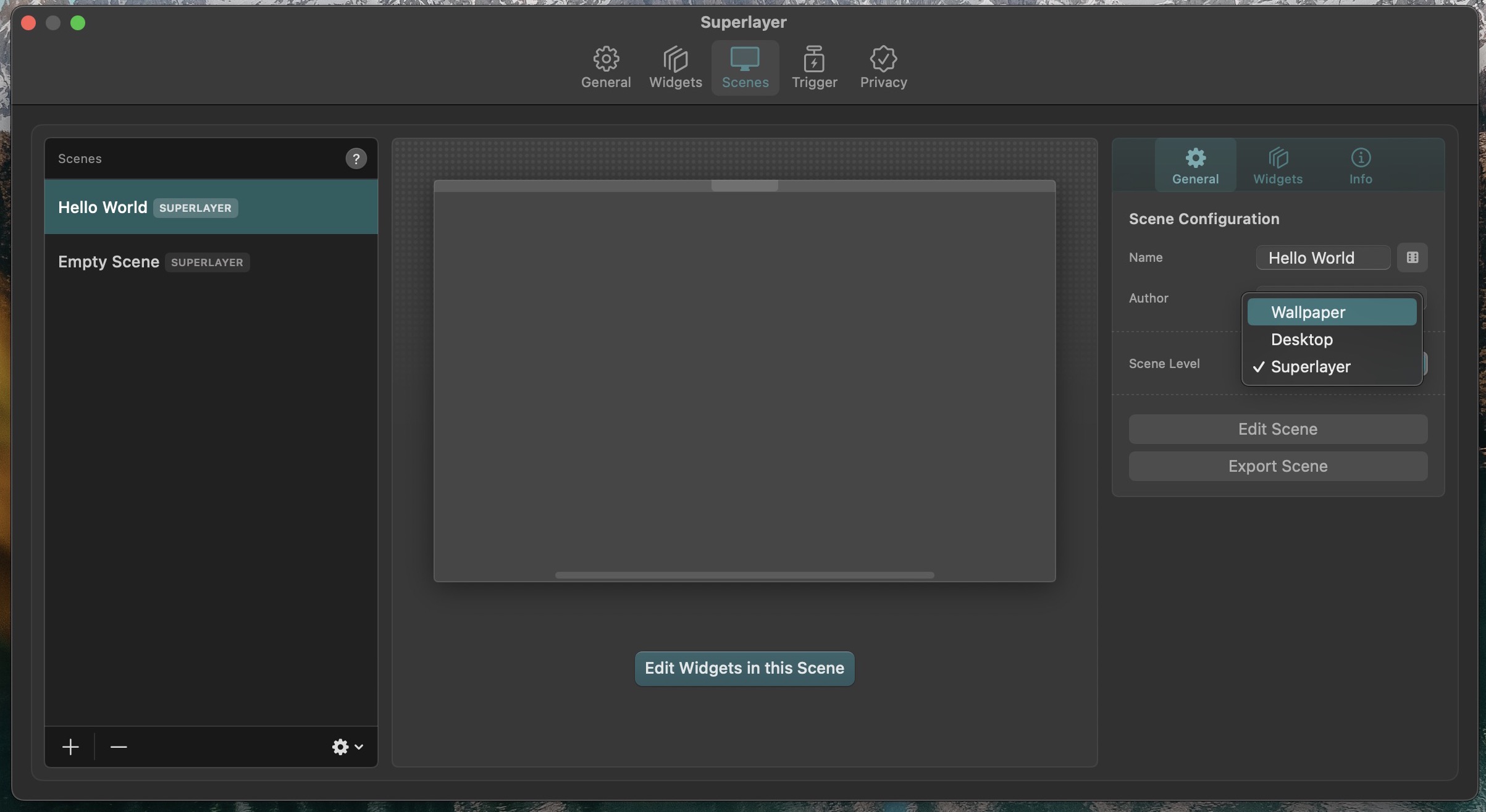Add a new scene with plus icon

(70, 747)
